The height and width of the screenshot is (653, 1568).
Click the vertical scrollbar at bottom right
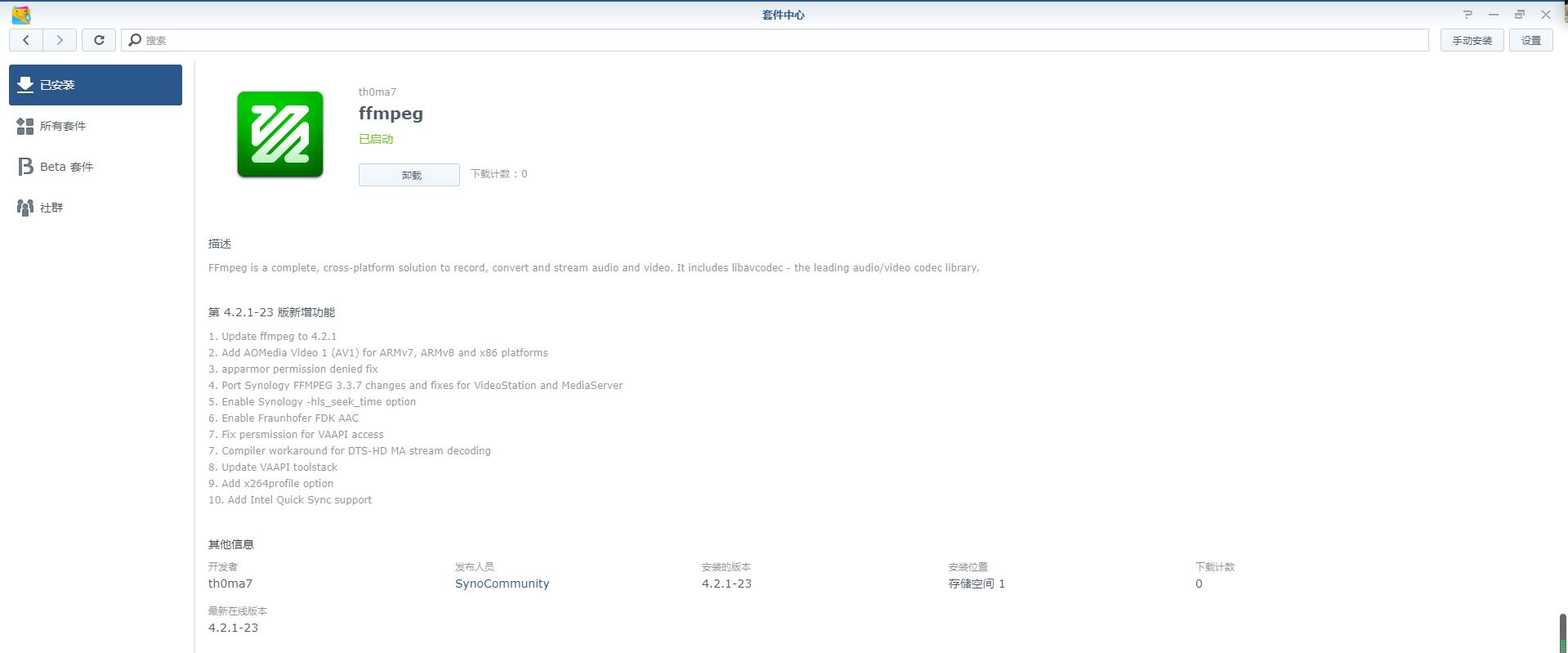point(1563,633)
